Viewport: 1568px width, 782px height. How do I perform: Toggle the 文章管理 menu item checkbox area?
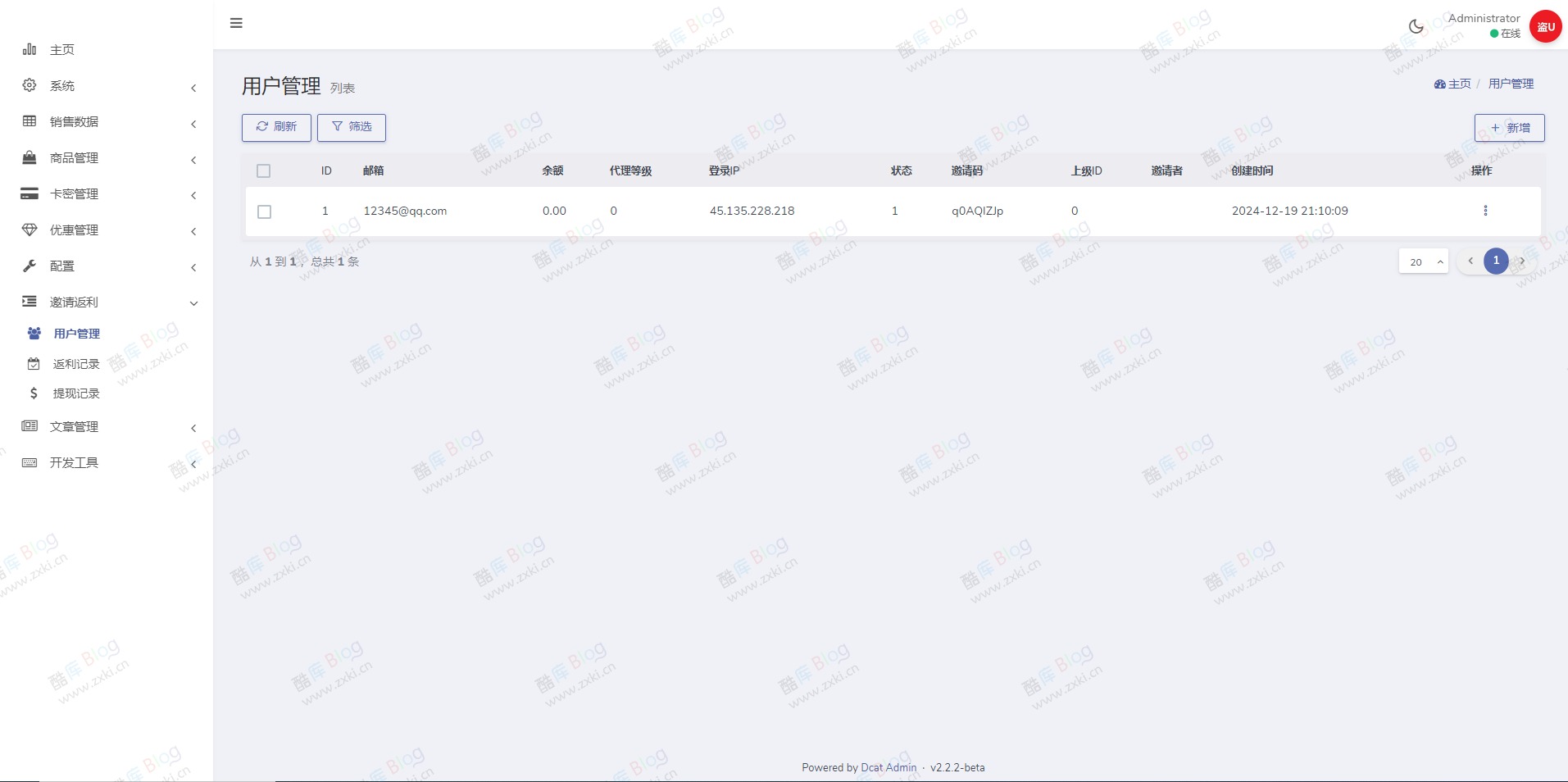(x=74, y=426)
